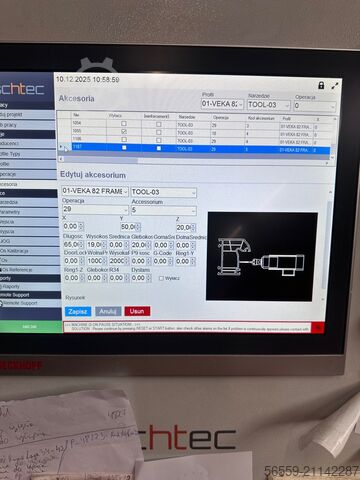The height and width of the screenshot is (480, 360).
Task: Click the machine pause alarm message bar
Action: (x=187, y=327)
